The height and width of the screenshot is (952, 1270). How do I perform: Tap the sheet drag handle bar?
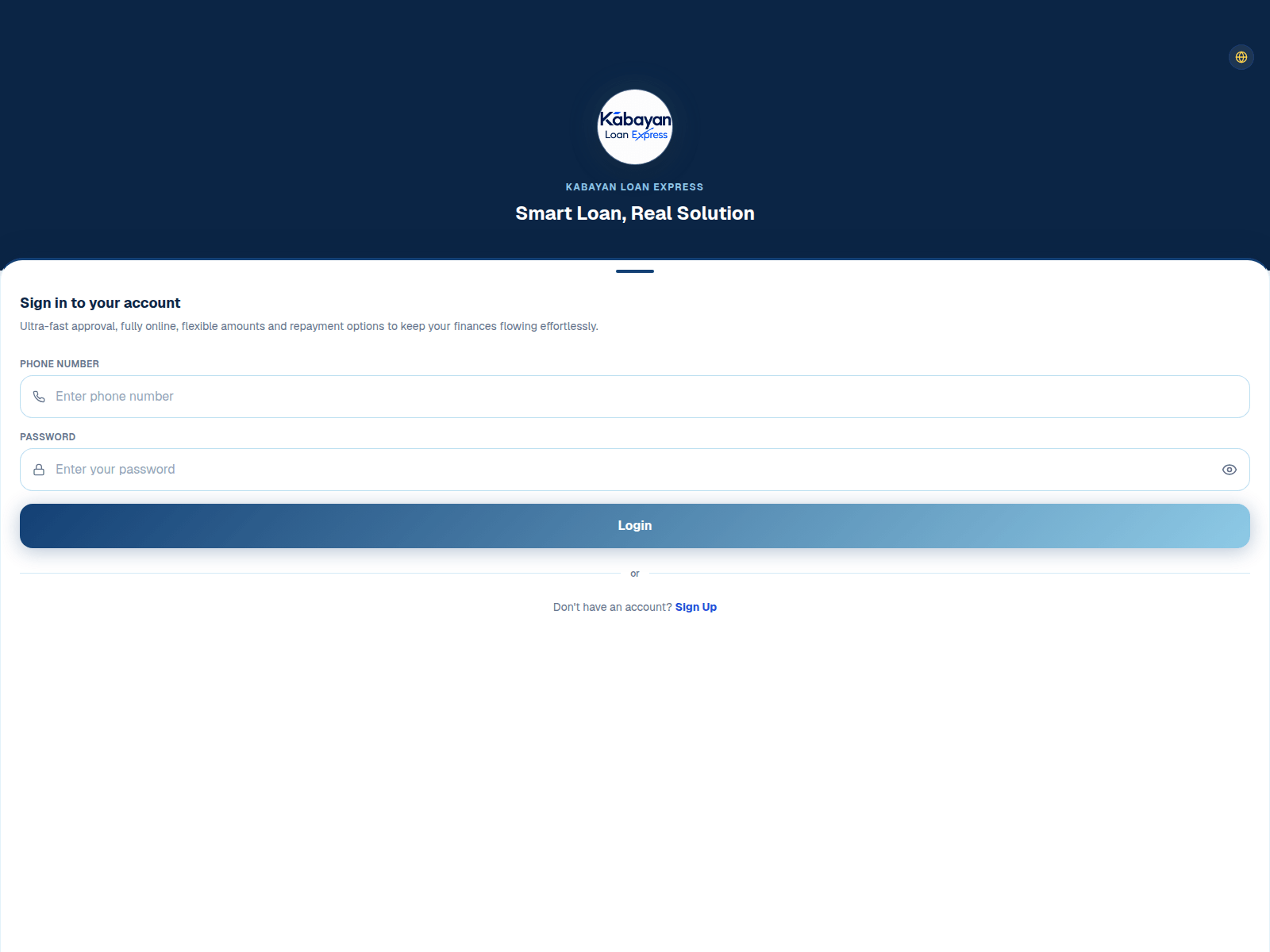tap(635, 271)
